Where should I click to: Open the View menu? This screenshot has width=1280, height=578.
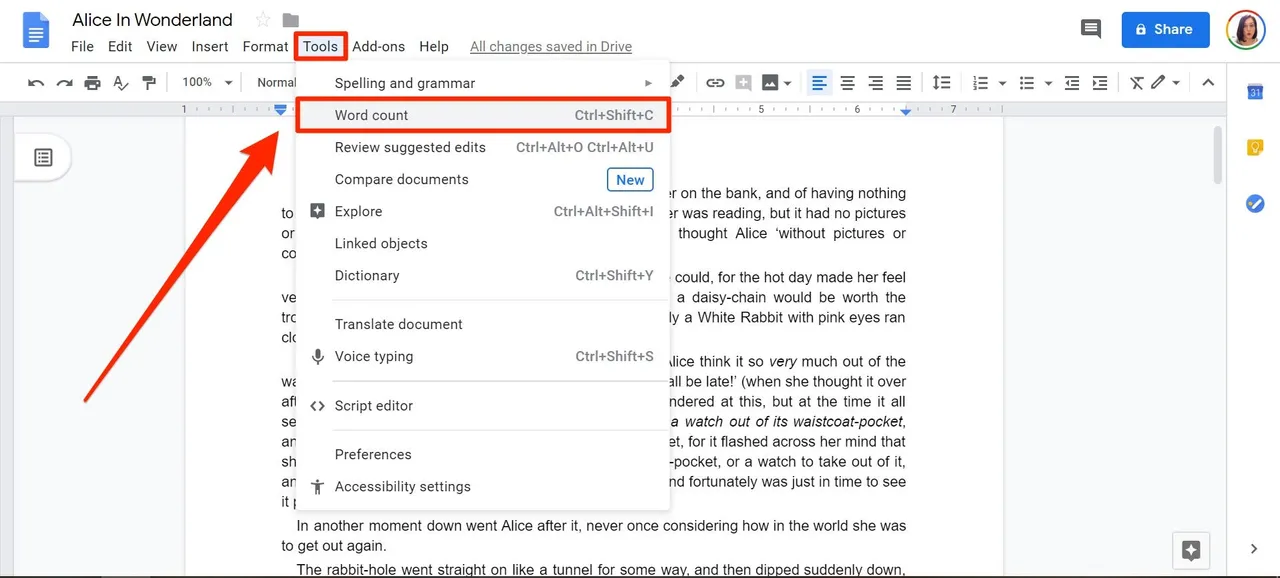point(161,46)
